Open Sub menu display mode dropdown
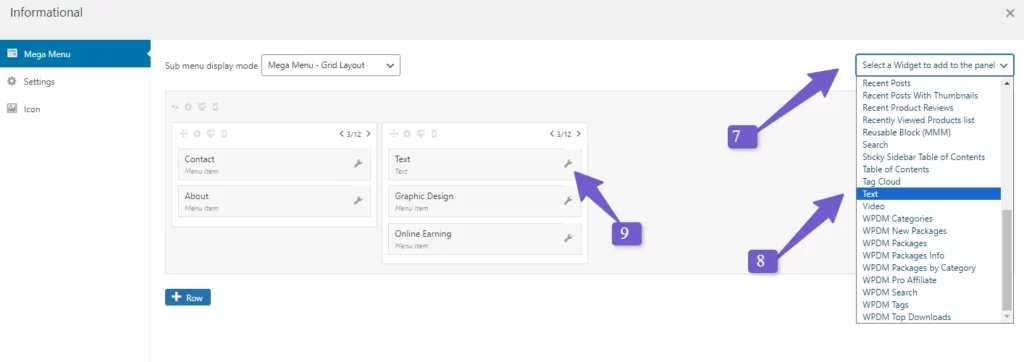This screenshot has height=362, width=1024. coord(330,65)
